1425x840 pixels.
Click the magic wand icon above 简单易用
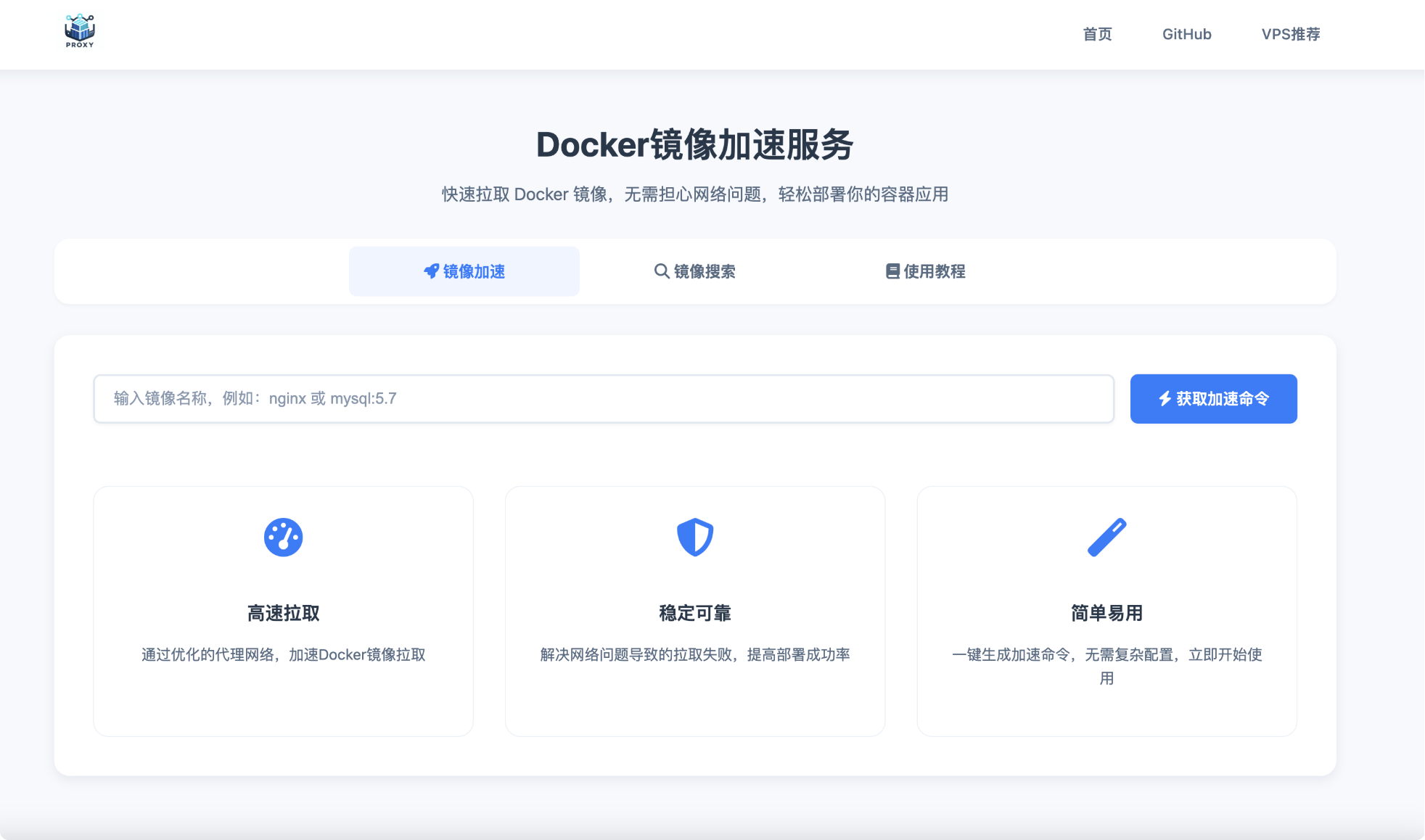(1106, 538)
